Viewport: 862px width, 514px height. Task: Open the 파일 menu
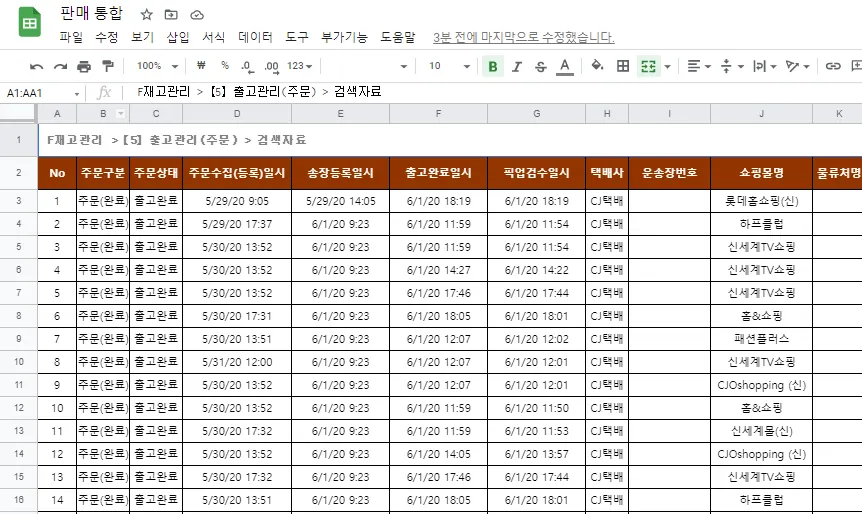71,37
